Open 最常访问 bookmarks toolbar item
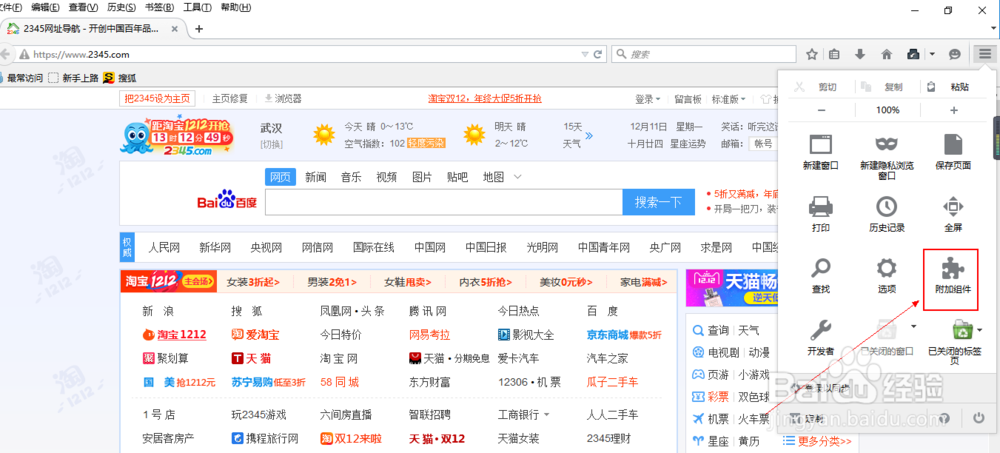The width and height of the screenshot is (1000, 453). [22, 78]
